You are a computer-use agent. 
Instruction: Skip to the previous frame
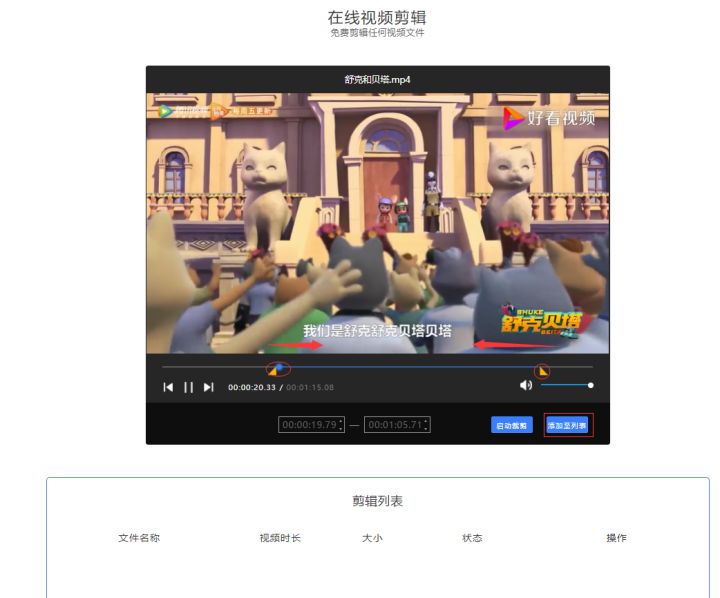168,387
